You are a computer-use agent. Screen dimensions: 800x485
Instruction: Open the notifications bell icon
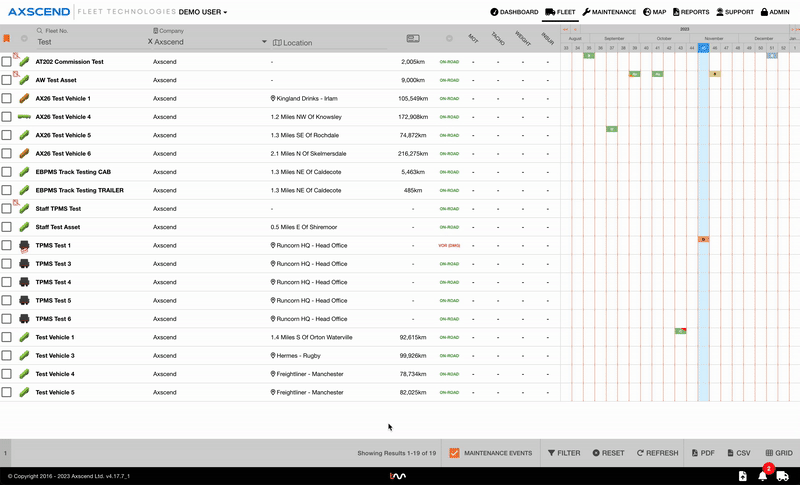coord(762,475)
